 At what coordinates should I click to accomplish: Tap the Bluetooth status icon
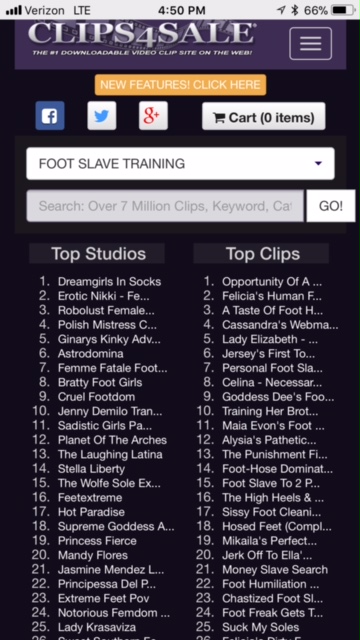coord(295,10)
